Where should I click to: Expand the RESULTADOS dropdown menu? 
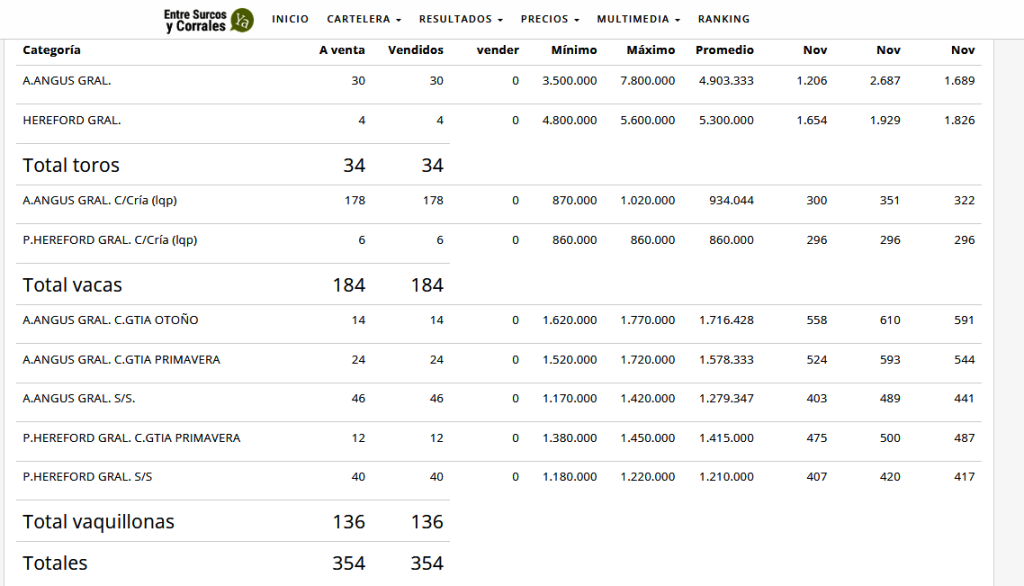(x=460, y=19)
